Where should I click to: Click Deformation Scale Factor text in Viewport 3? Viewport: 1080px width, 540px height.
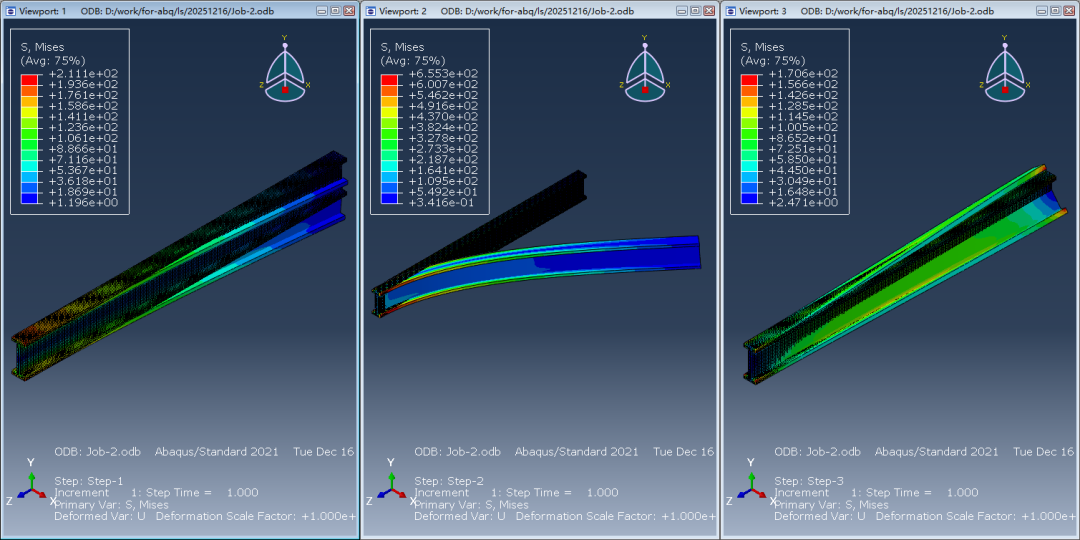[975, 516]
